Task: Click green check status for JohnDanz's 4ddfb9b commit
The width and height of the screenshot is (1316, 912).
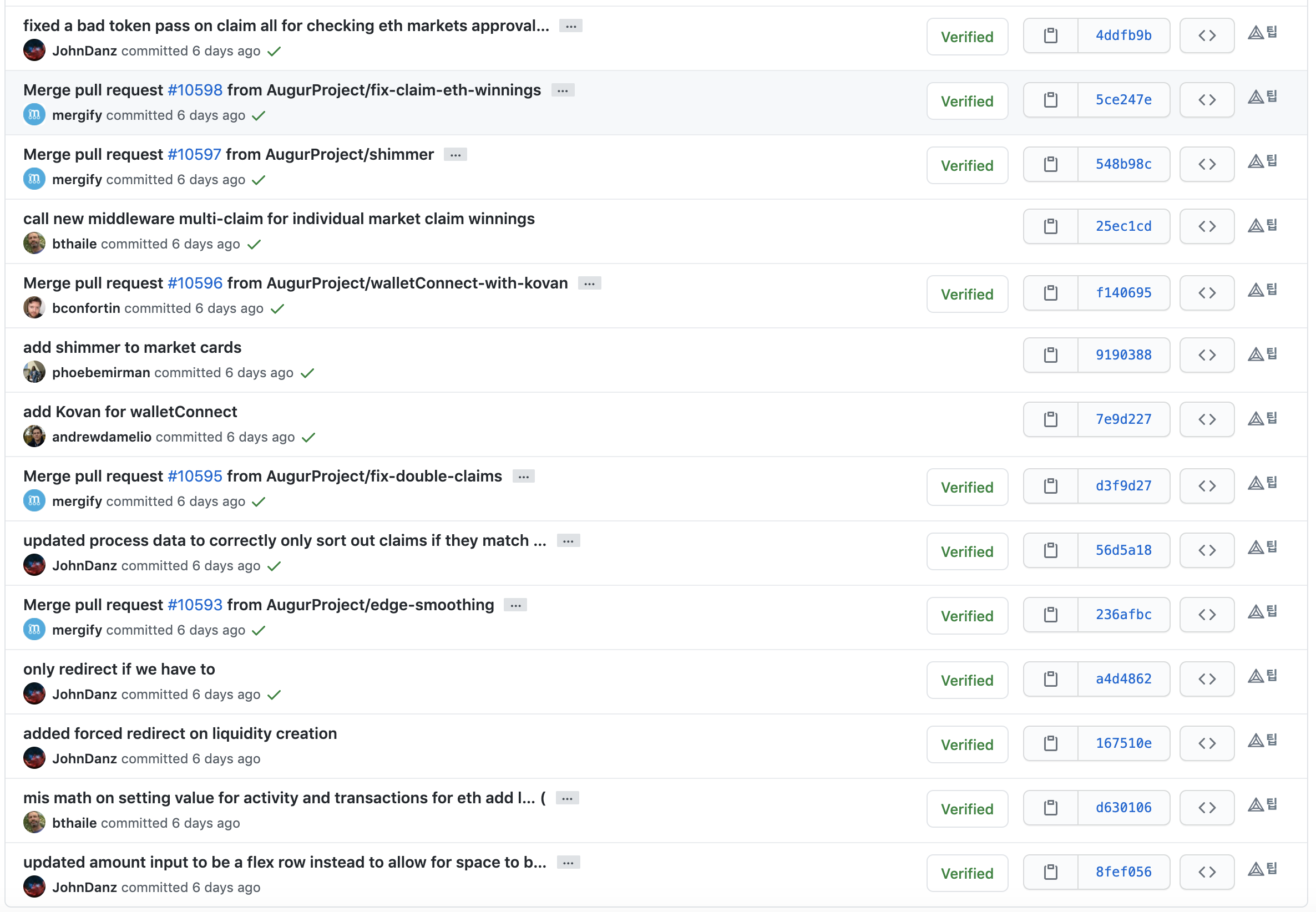Action: coord(274,52)
